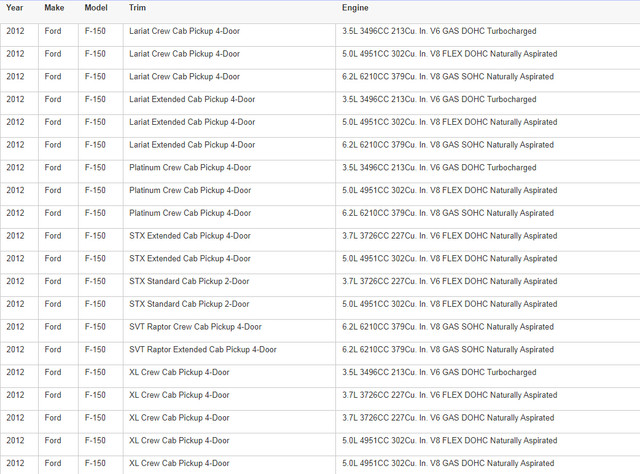
Task: Click the Year column header
Action: tap(15, 8)
